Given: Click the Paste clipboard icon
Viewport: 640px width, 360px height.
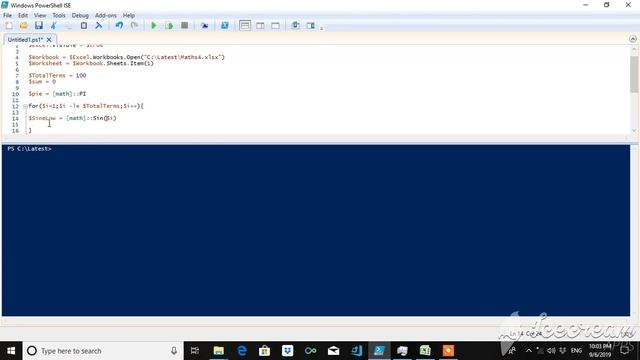Looking at the screenshot, I should click(x=84, y=25).
